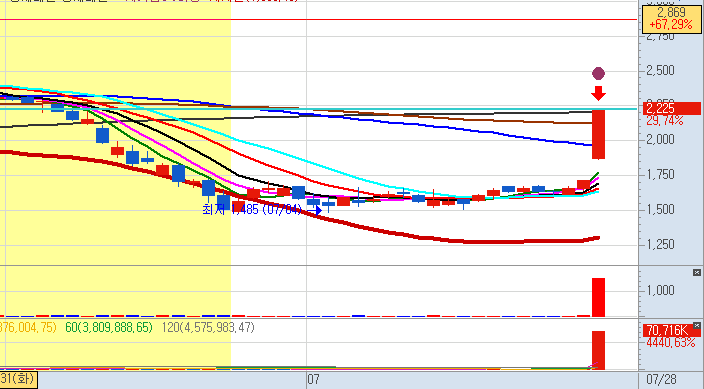Click the 4440,63% volume change text

click(670, 343)
